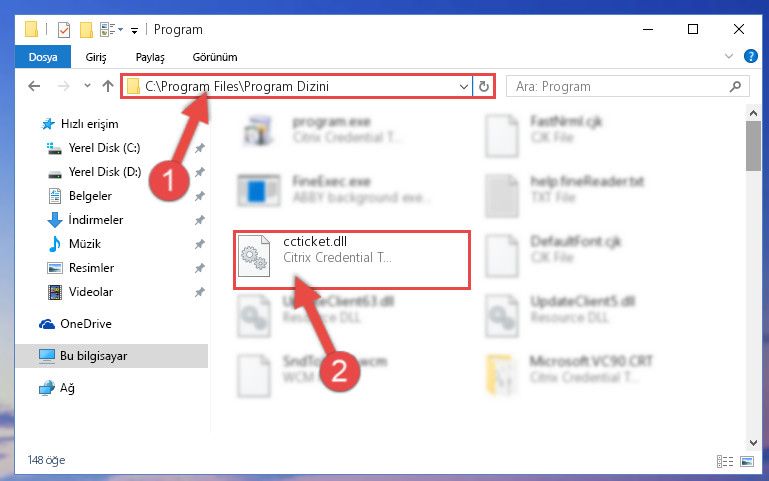
Task: Open the help question mark icon
Action: tap(750, 56)
